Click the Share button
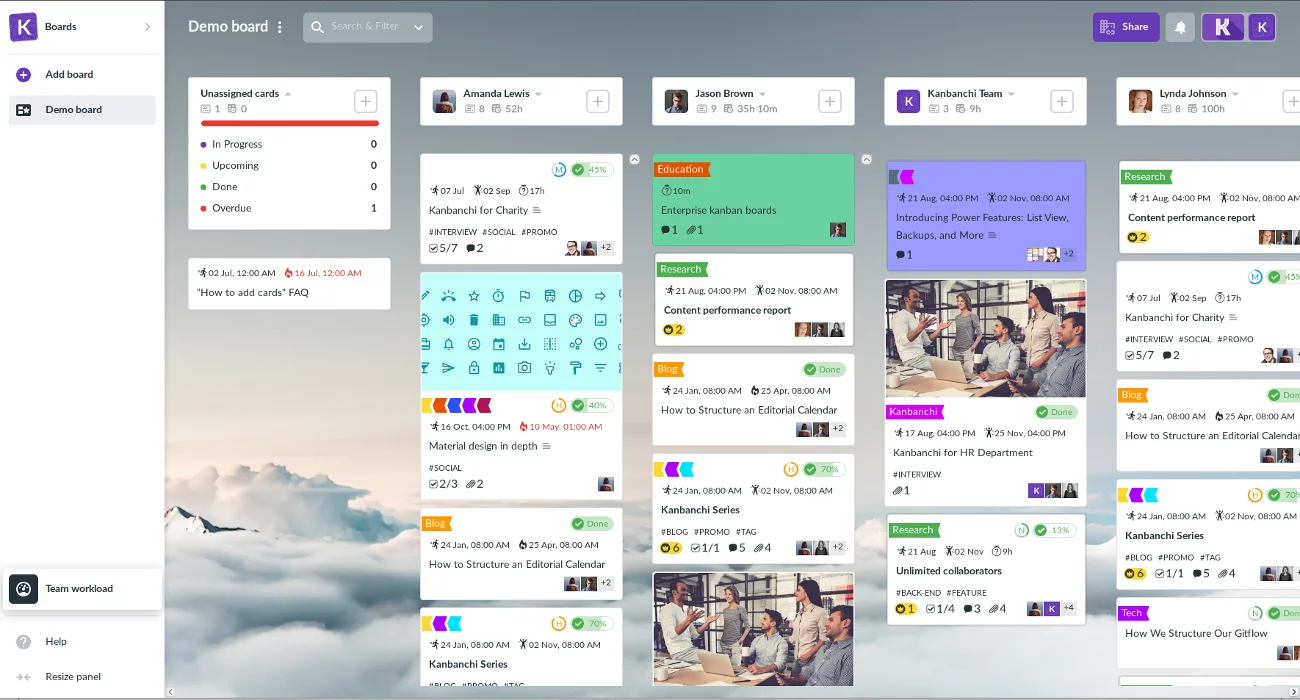 click(1126, 27)
